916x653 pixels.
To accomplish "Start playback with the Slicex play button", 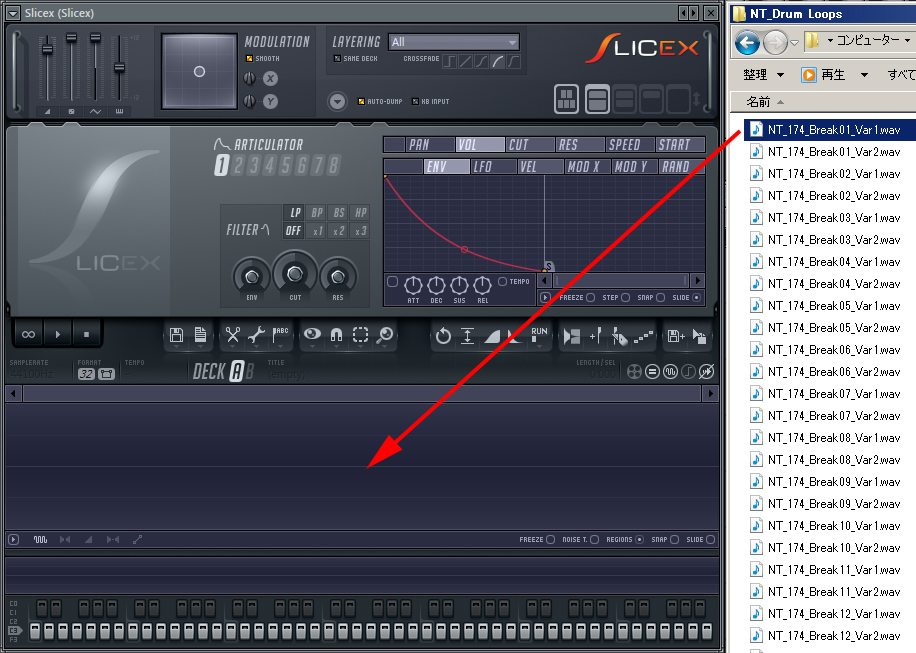I will pos(57,335).
